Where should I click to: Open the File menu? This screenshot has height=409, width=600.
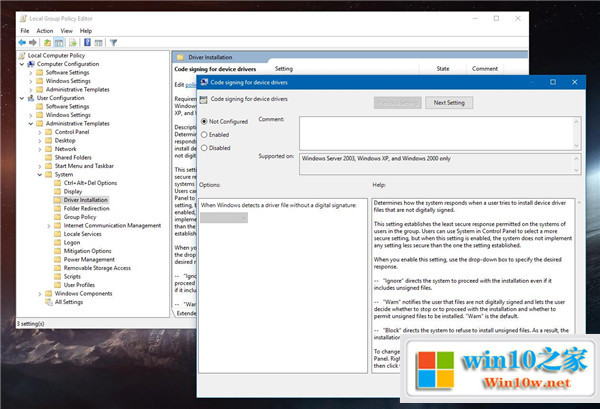click(x=25, y=31)
